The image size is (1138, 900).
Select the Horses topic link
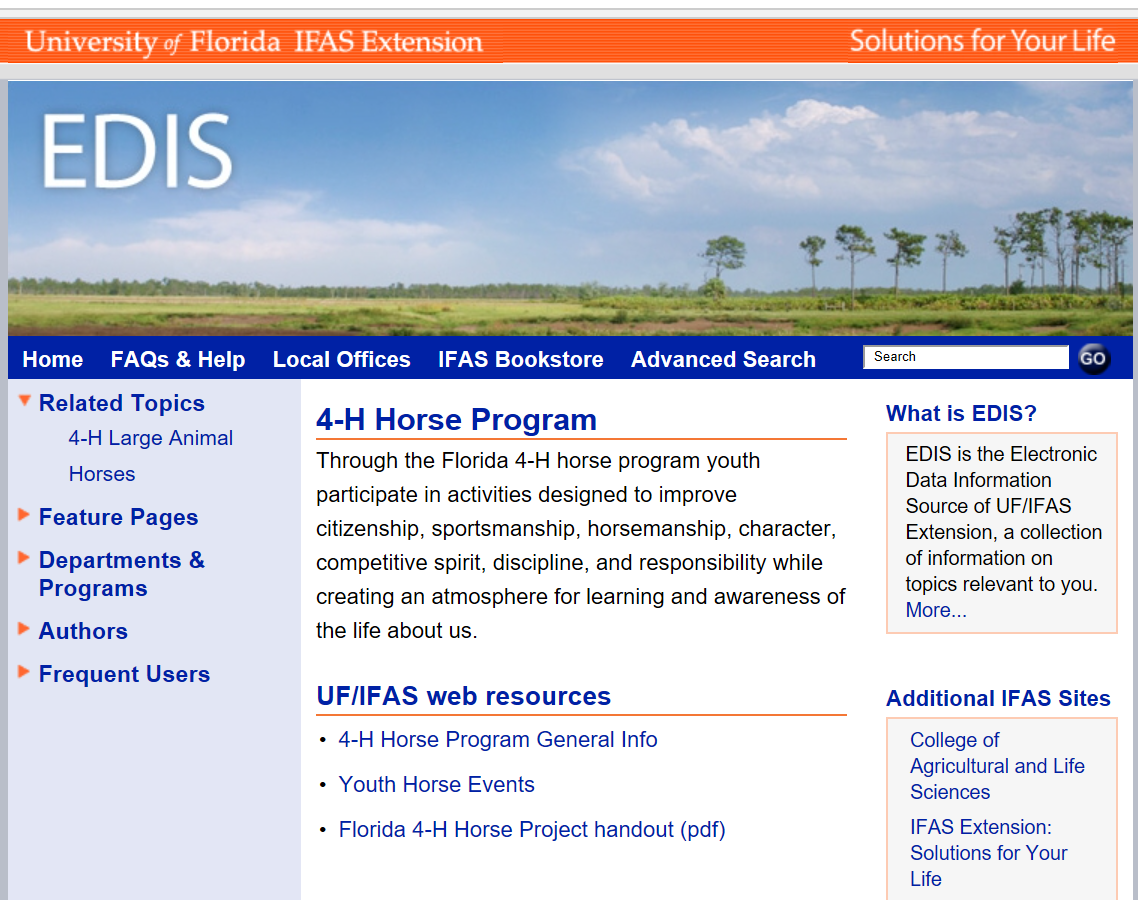tap(102, 474)
